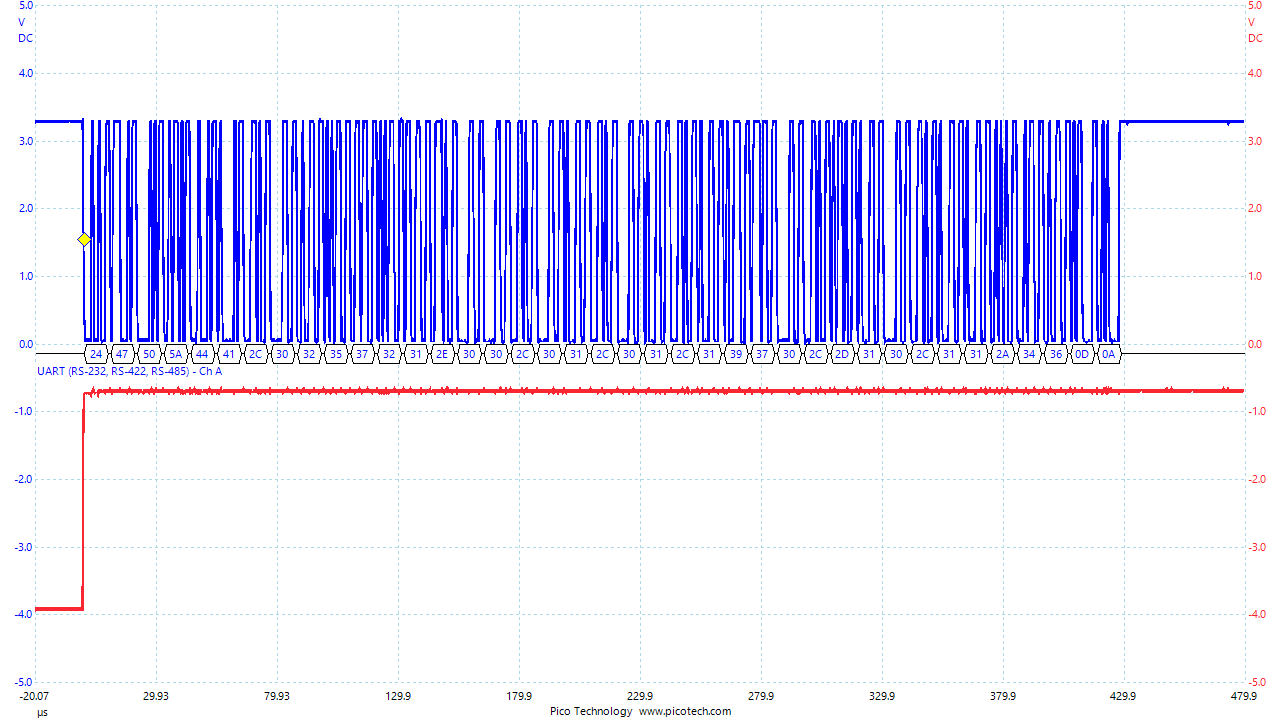The width and height of the screenshot is (1280, 720).
Task: Click blue Channel A axis -5.0 label
Action: (x=23, y=682)
